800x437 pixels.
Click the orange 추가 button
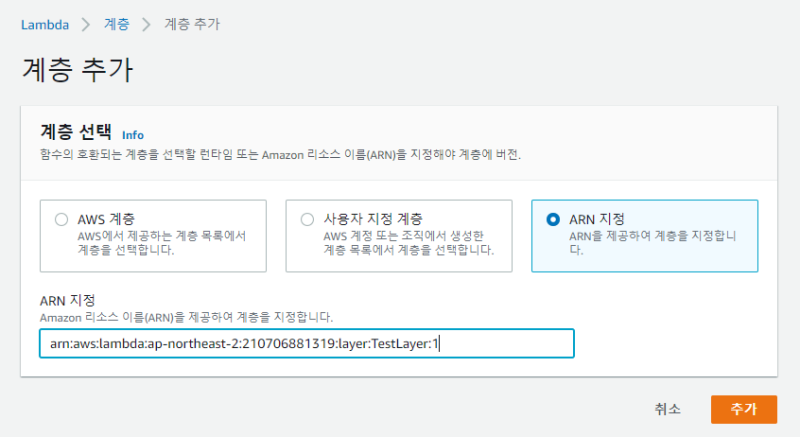pyautogui.click(x=743, y=409)
